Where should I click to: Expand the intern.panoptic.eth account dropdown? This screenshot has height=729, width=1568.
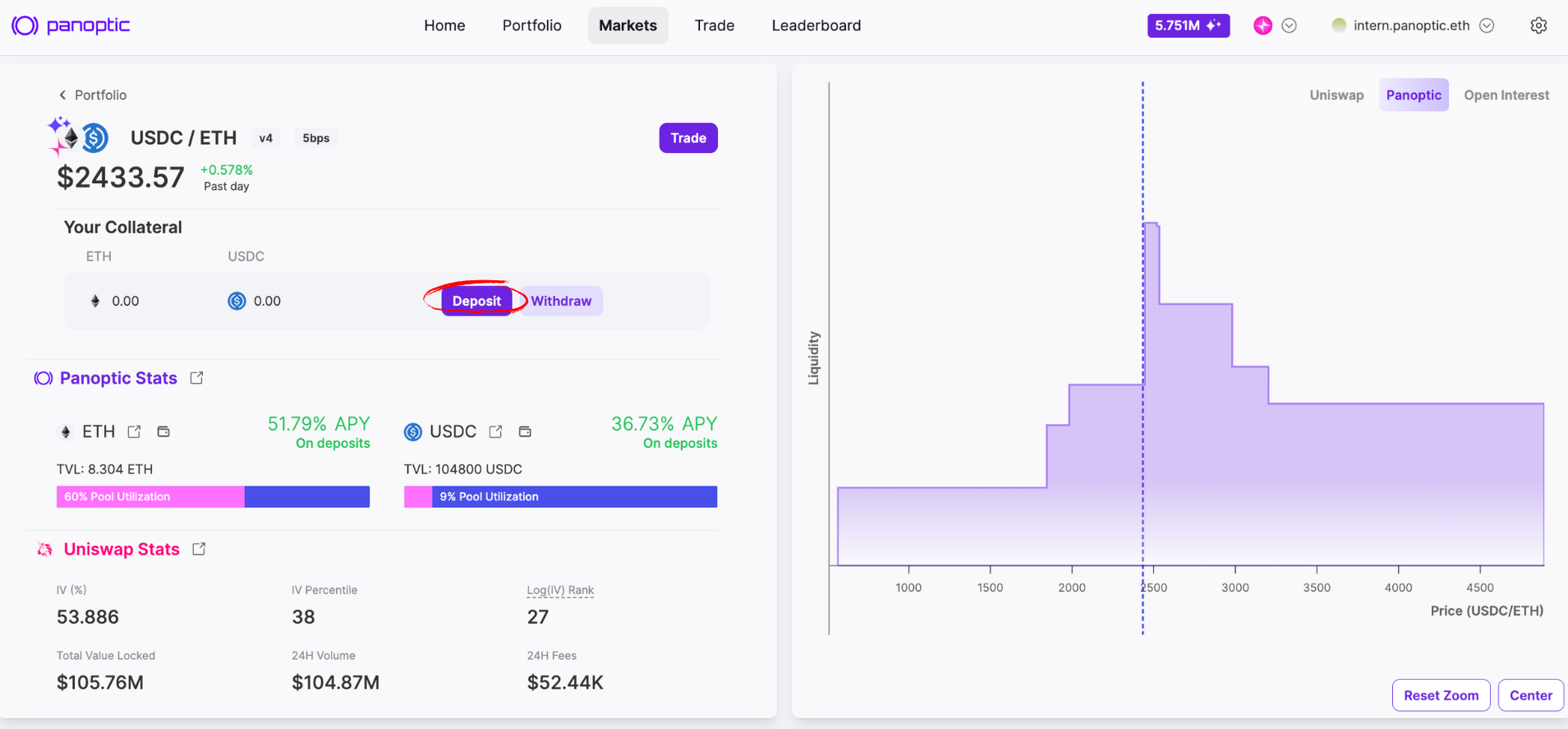pyautogui.click(x=1487, y=25)
